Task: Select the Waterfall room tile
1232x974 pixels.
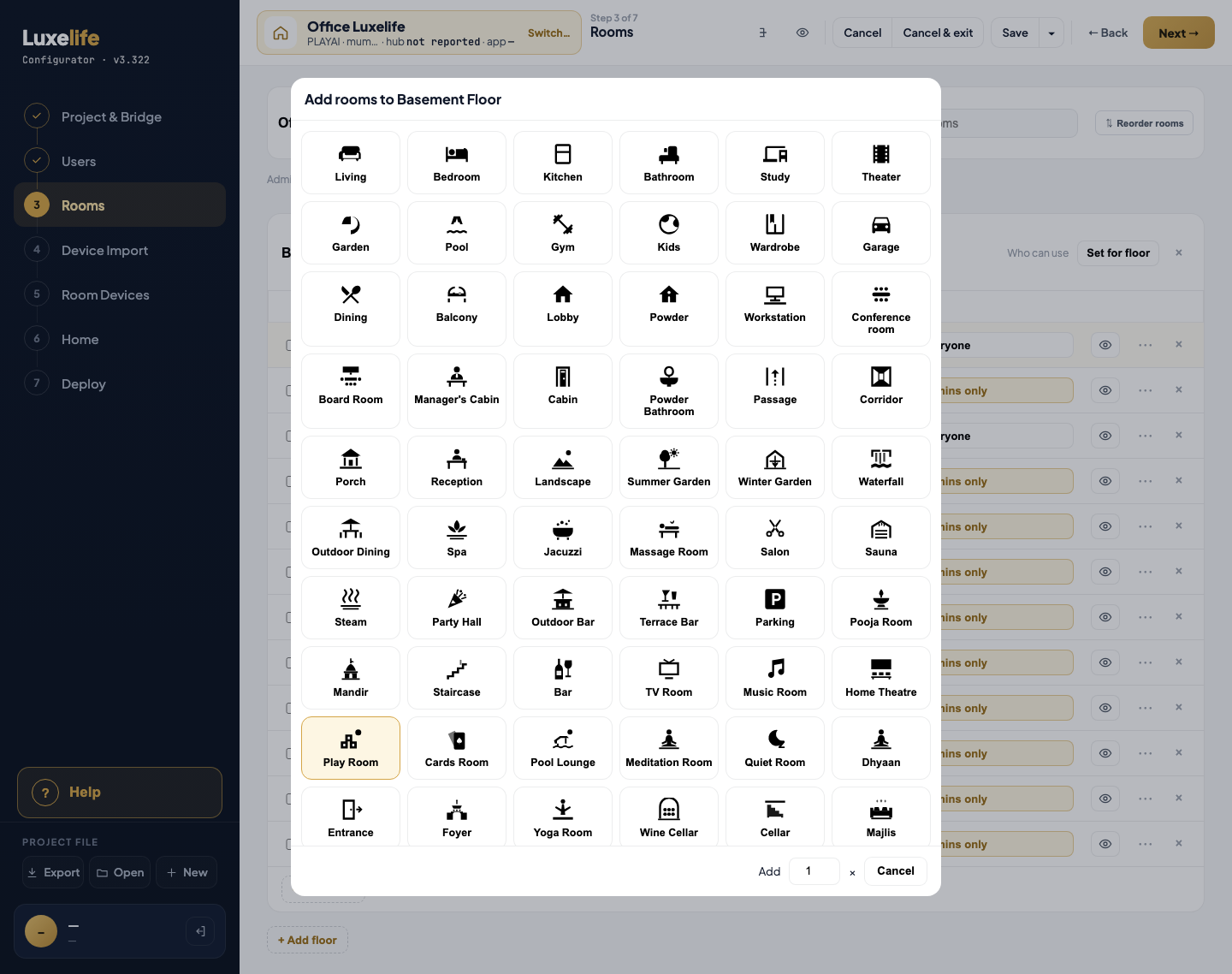Action: click(881, 467)
